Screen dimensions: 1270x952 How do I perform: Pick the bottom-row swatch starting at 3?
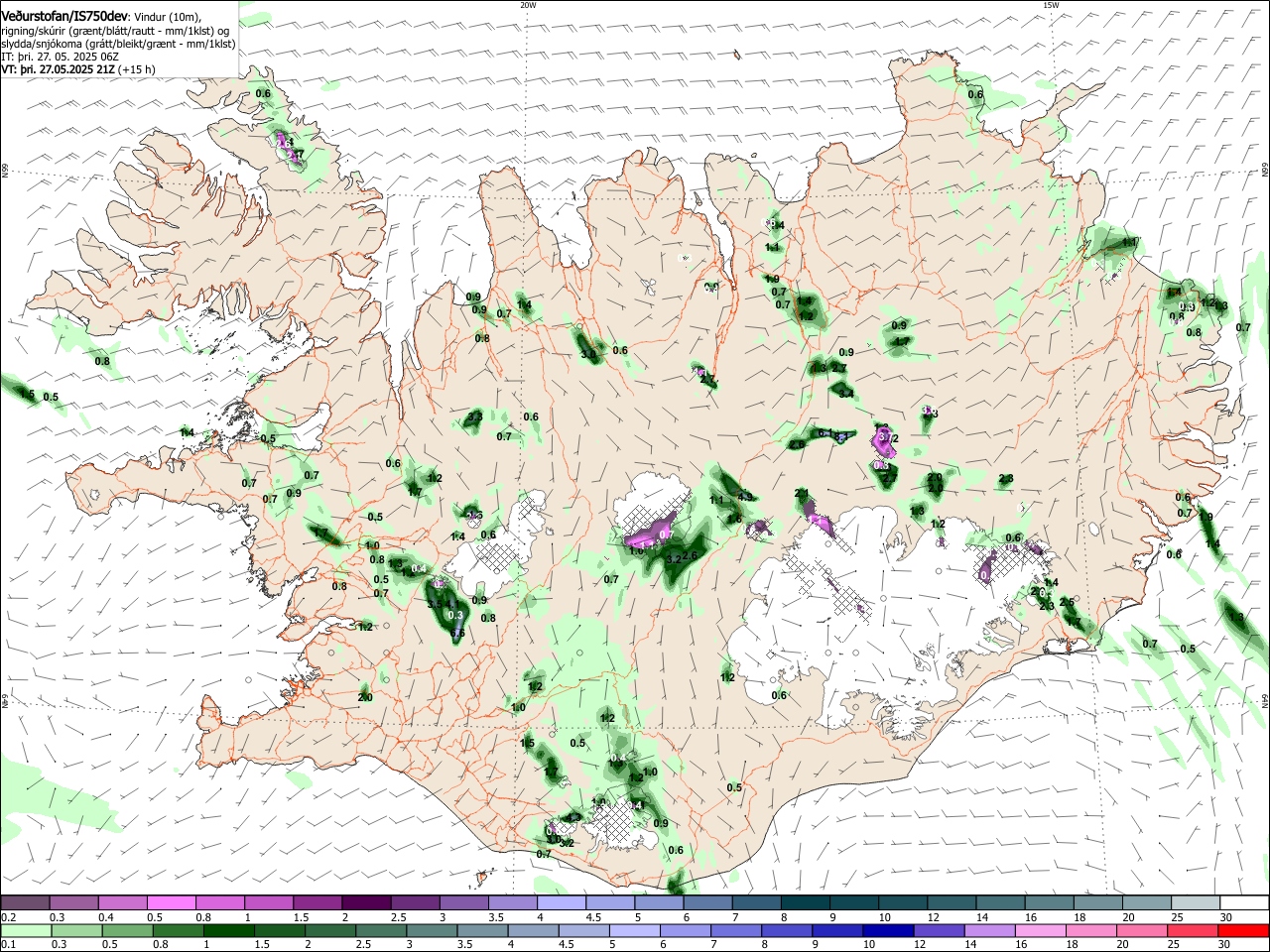click(x=432, y=930)
